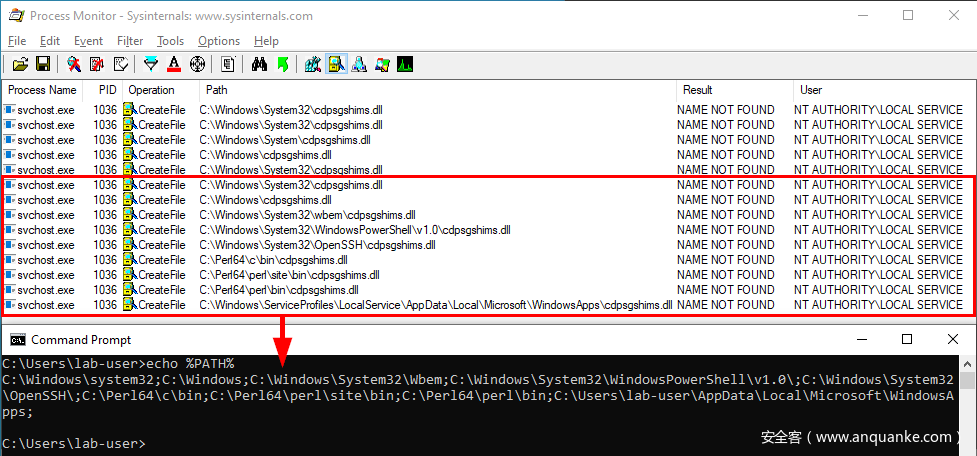Click the Process Name column header

pos(42,90)
